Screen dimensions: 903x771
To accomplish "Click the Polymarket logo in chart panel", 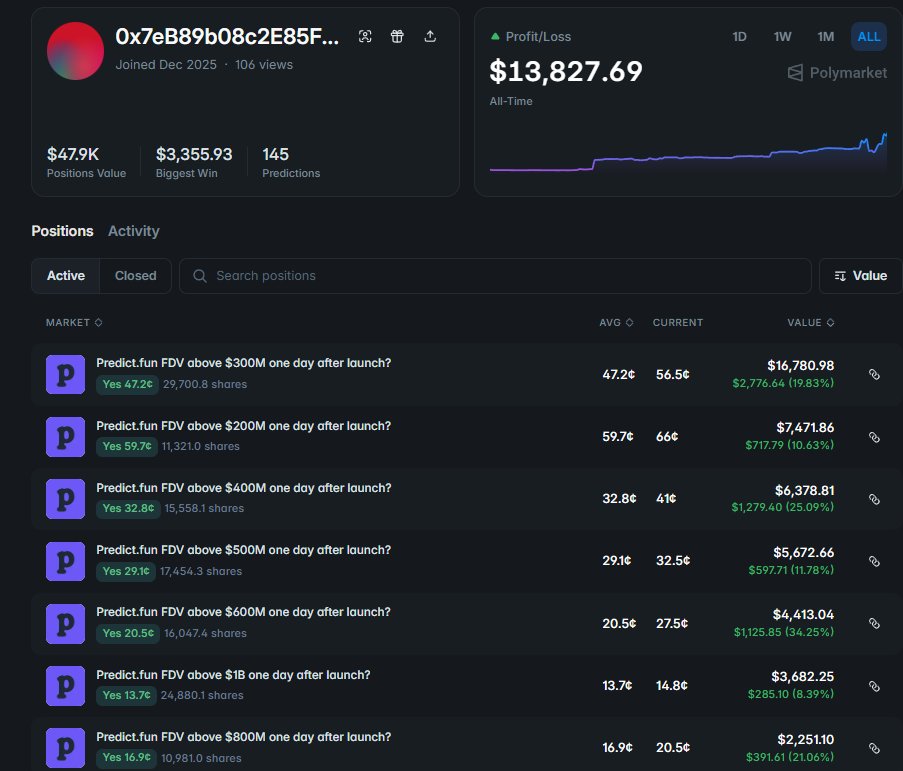I will [837, 73].
